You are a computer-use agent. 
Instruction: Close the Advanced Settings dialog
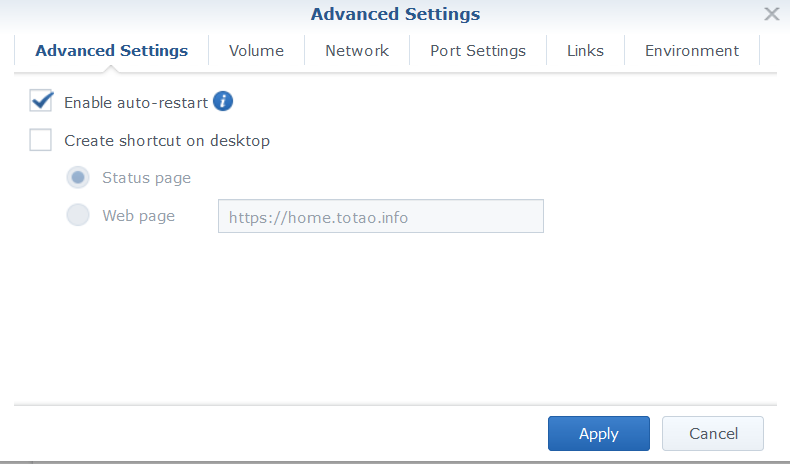(x=771, y=14)
